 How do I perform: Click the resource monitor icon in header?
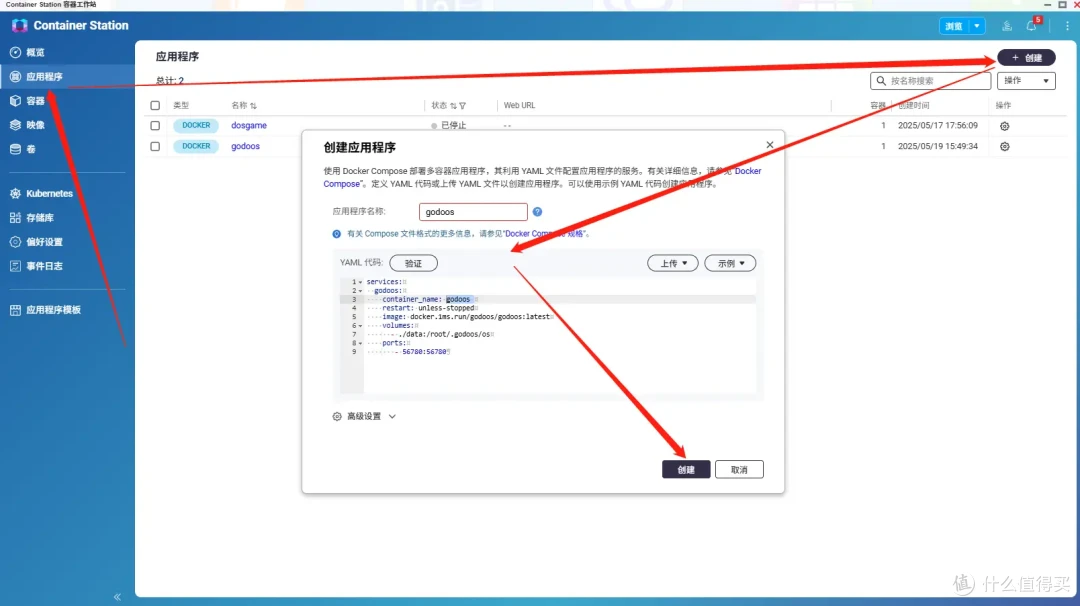pos(1007,26)
